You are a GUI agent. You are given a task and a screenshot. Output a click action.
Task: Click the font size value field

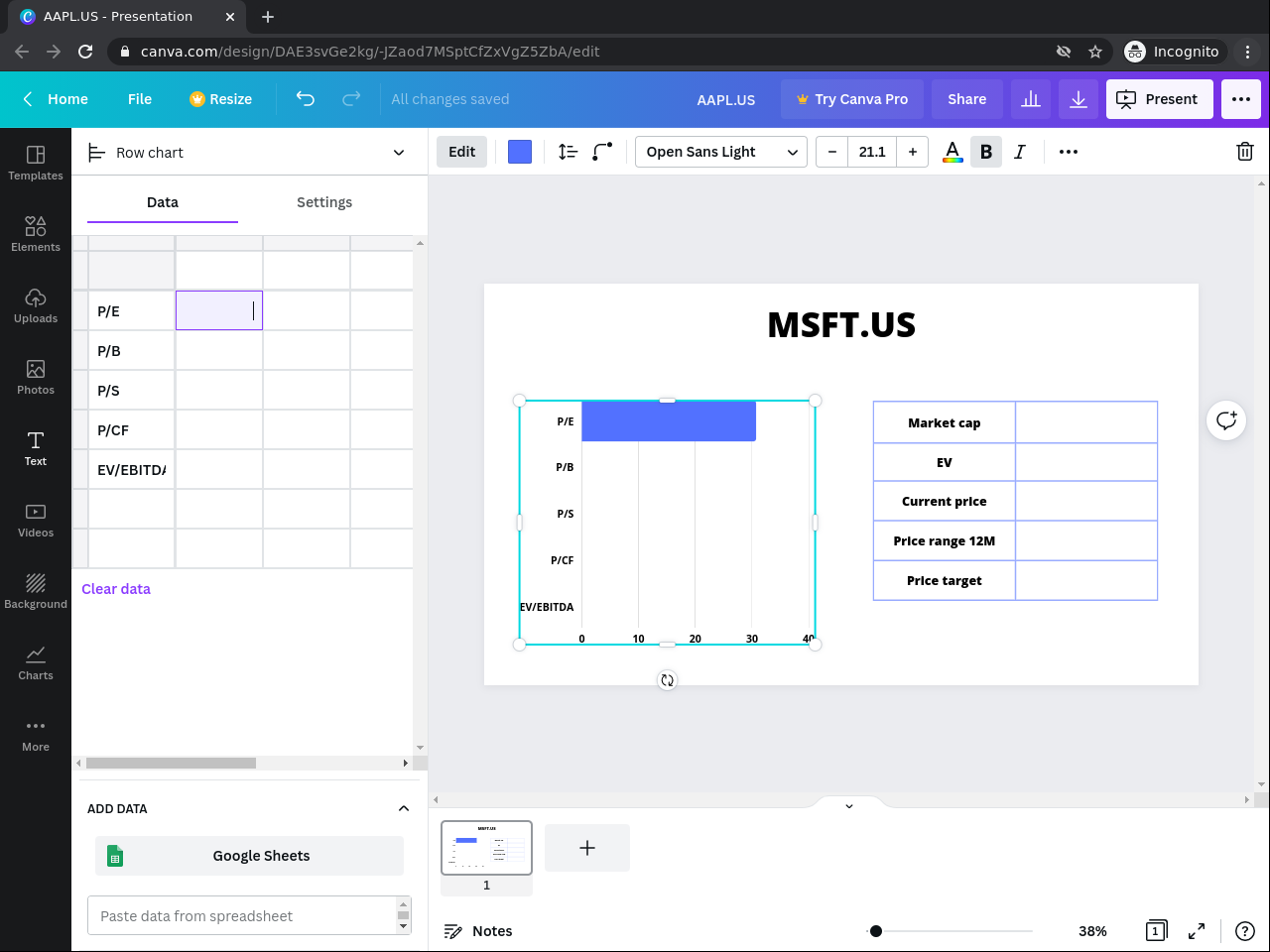point(872,152)
